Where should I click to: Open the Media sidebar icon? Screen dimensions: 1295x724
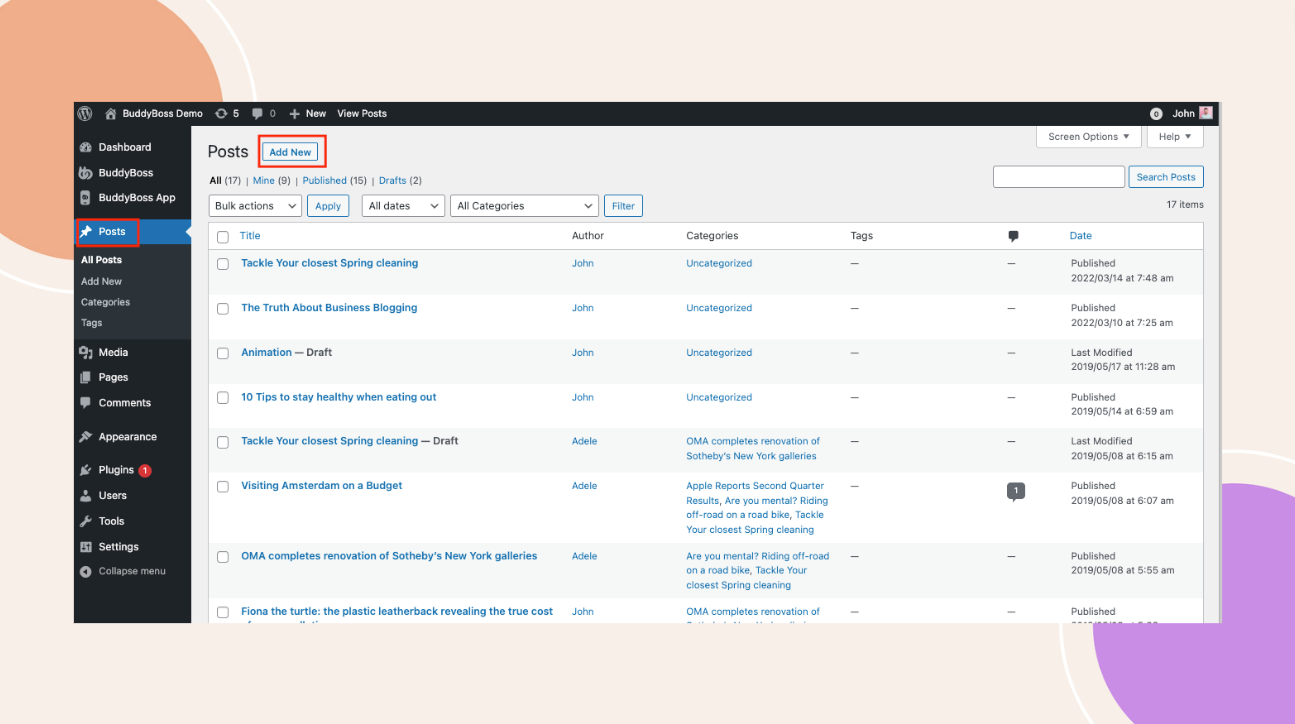86,352
